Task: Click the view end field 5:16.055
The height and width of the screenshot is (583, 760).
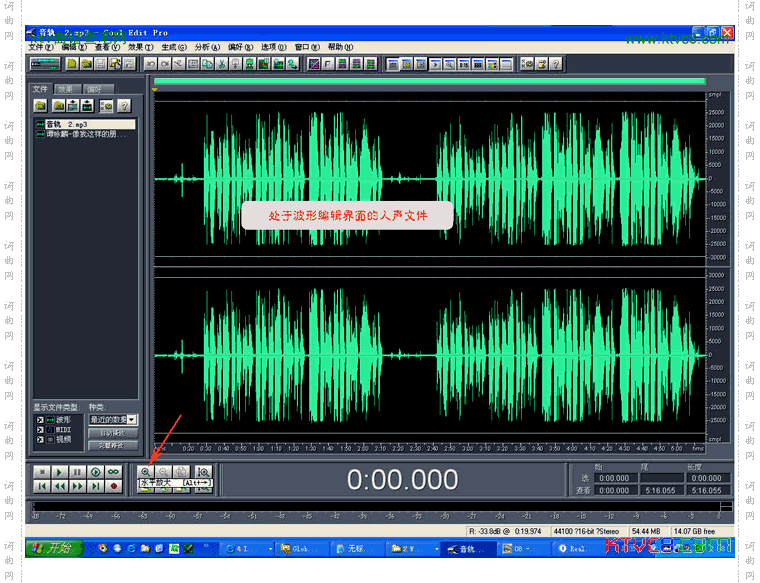Action: 660,490
